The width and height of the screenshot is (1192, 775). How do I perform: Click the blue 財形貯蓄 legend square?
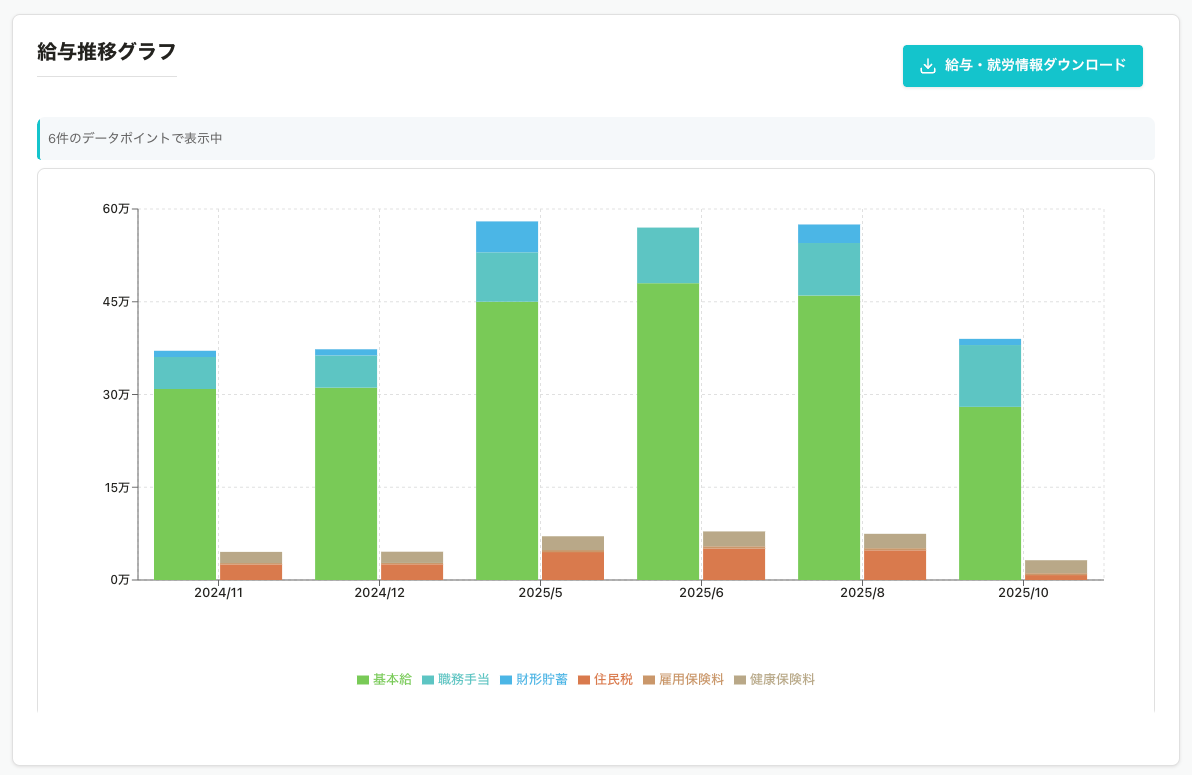click(x=506, y=680)
